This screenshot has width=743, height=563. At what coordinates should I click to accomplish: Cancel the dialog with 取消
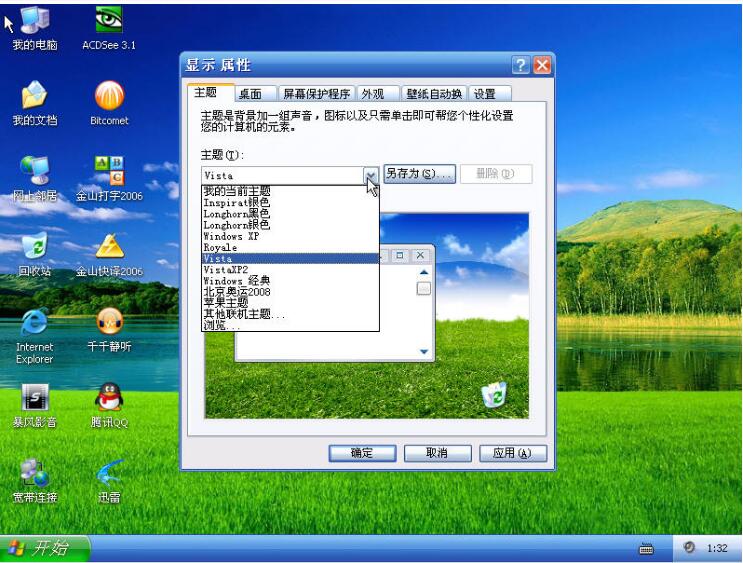(x=437, y=454)
